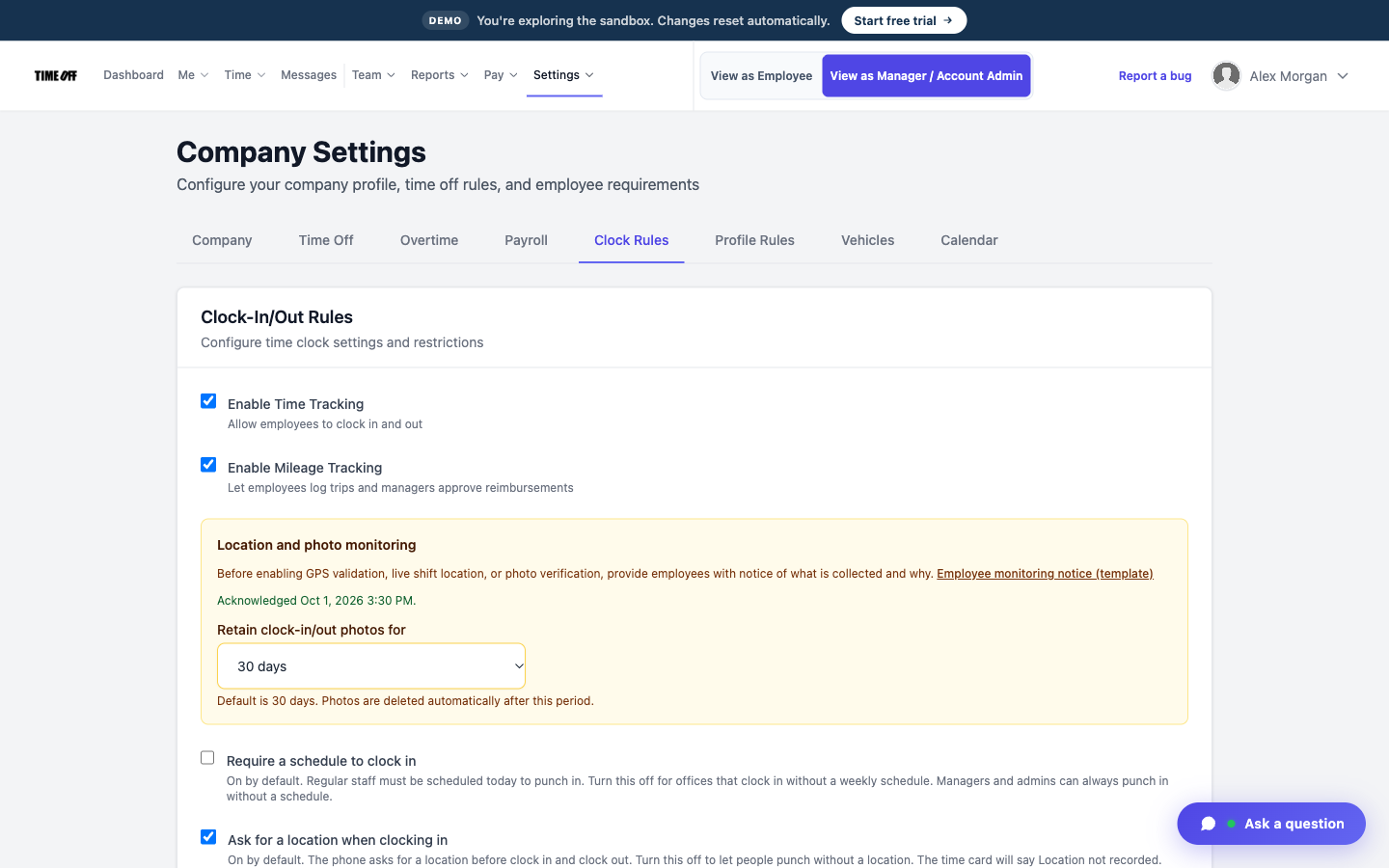The width and height of the screenshot is (1389, 868).
Task: Select the Payroll tab
Action: 526,240
